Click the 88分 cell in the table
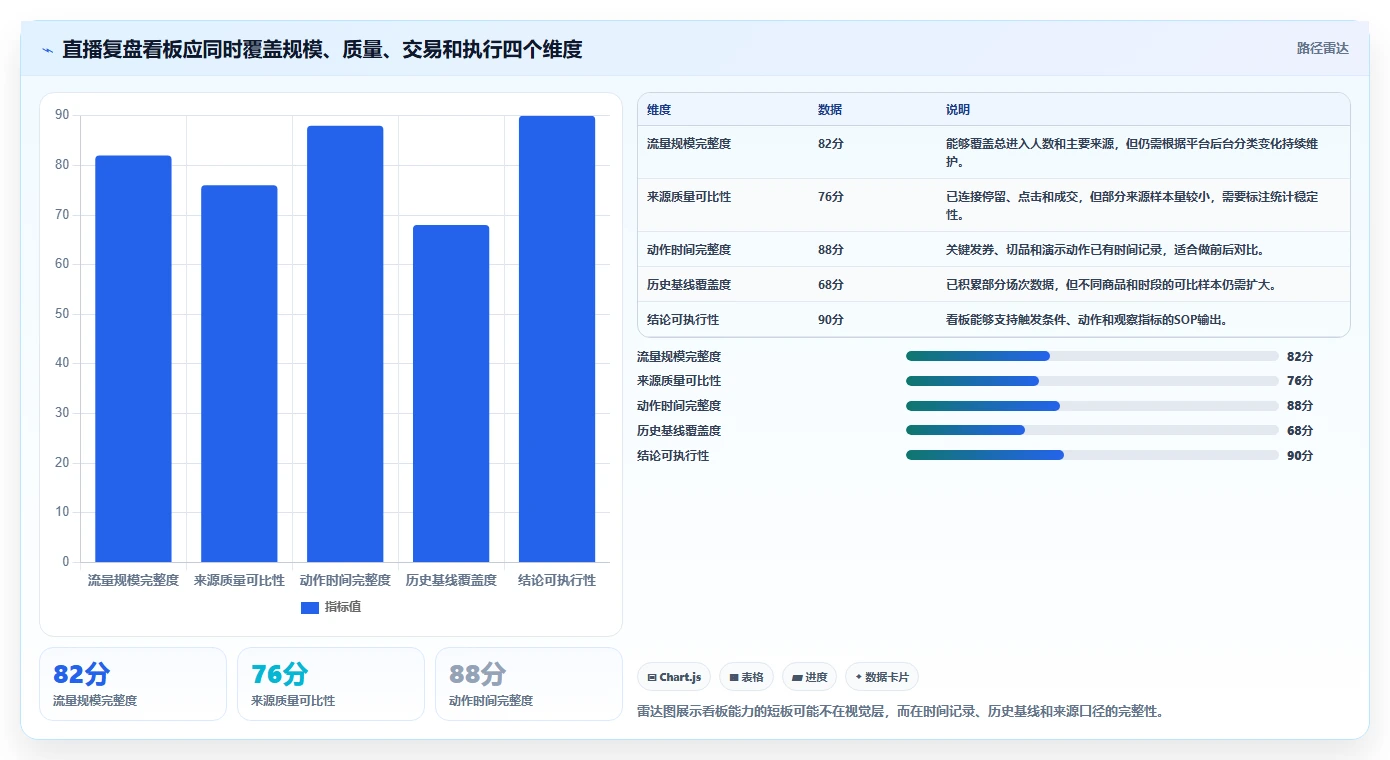Image resolution: width=1390 pixels, height=760 pixels. pyautogui.click(x=831, y=250)
